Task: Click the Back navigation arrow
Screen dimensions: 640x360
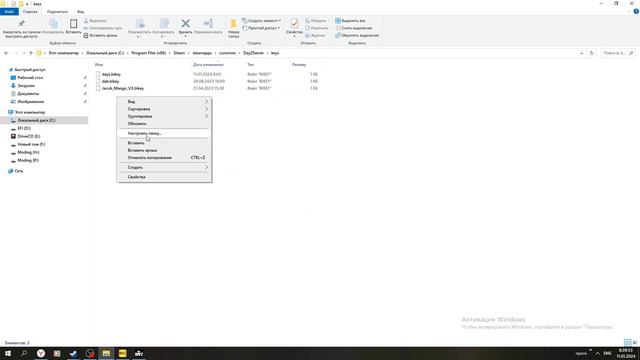Action: tap(6, 53)
